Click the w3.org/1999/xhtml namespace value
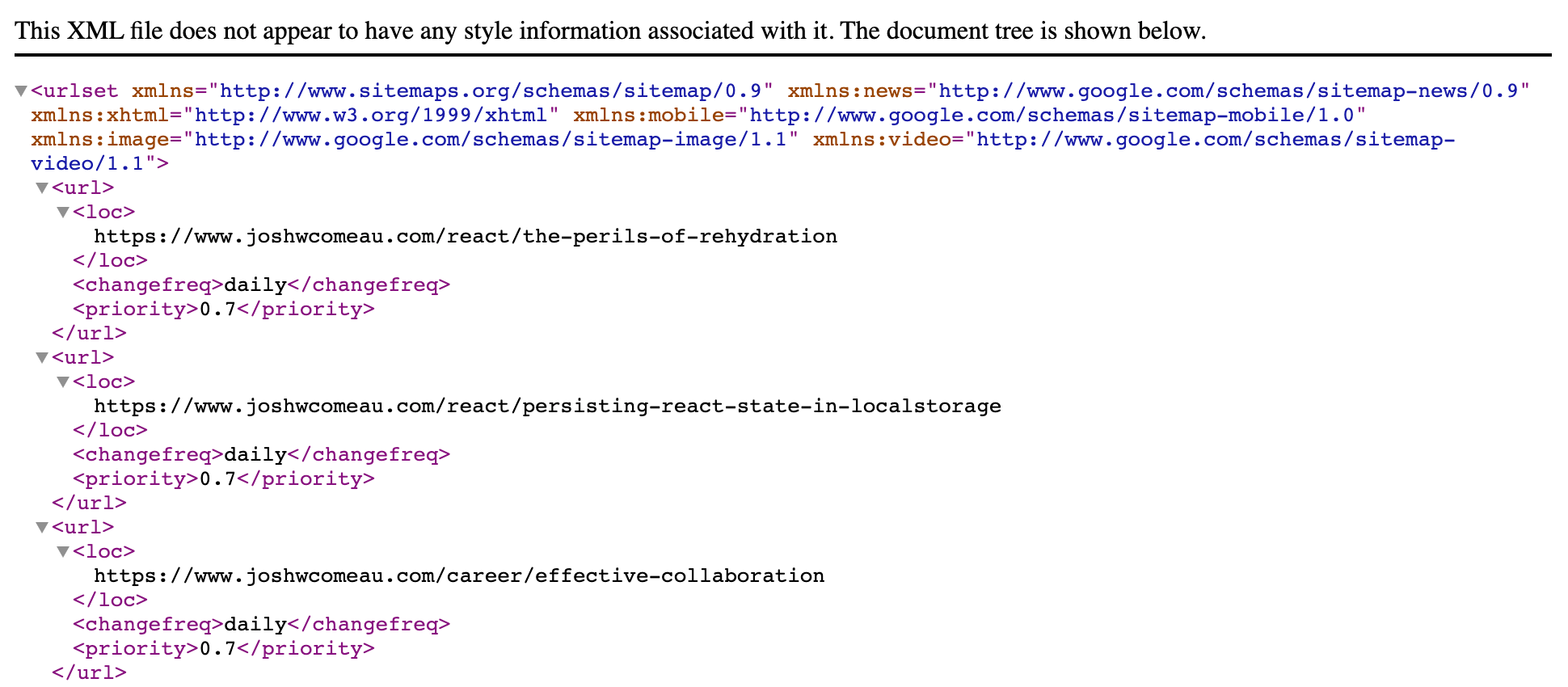 point(371,115)
